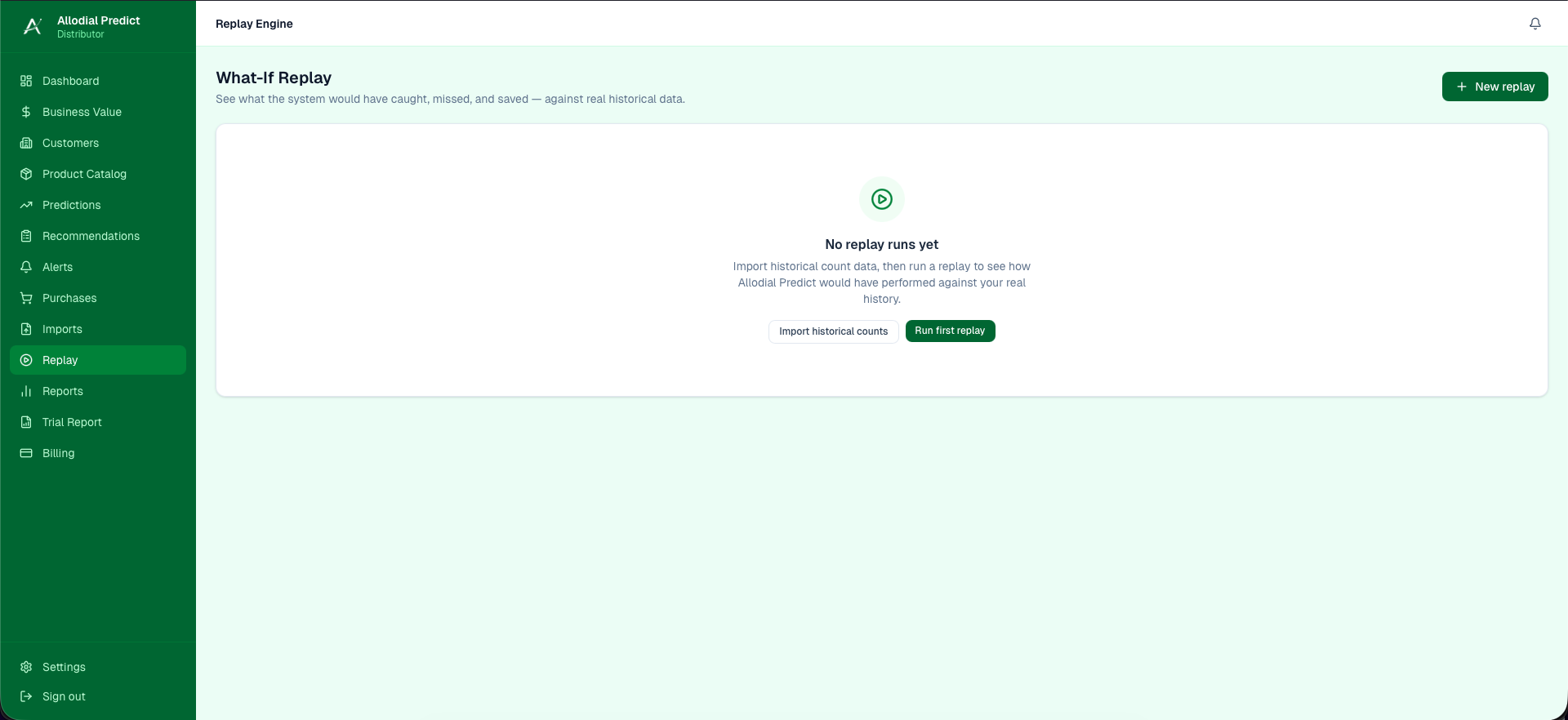Navigate to Product Catalog
Viewport: 1568px width, 720px height.
(98, 174)
